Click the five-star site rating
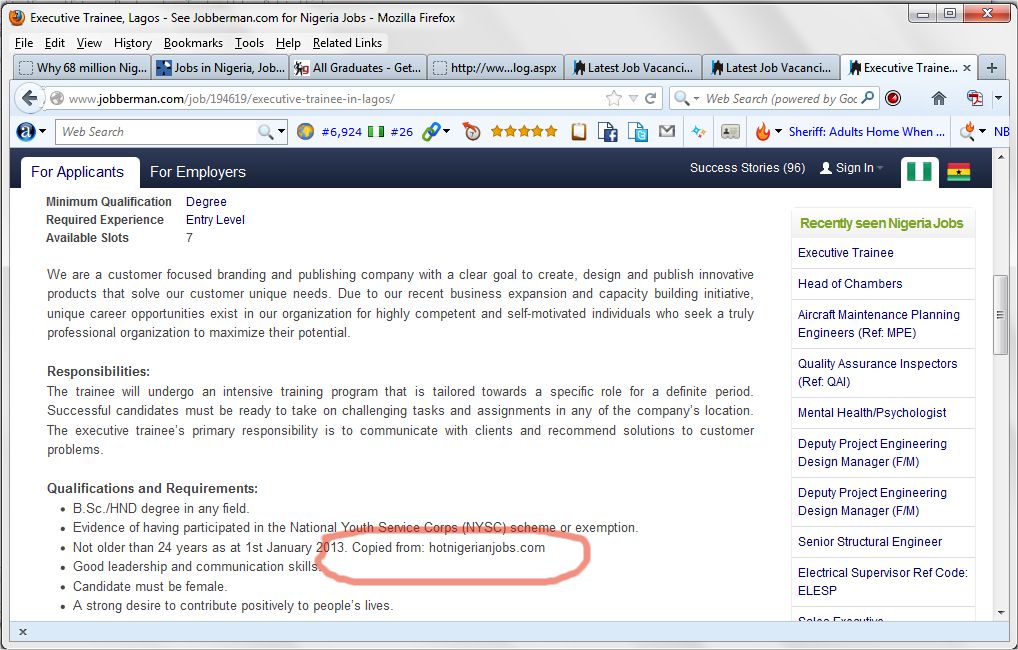The height and width of the screenshot is (650, 1018). click(524, 132)
